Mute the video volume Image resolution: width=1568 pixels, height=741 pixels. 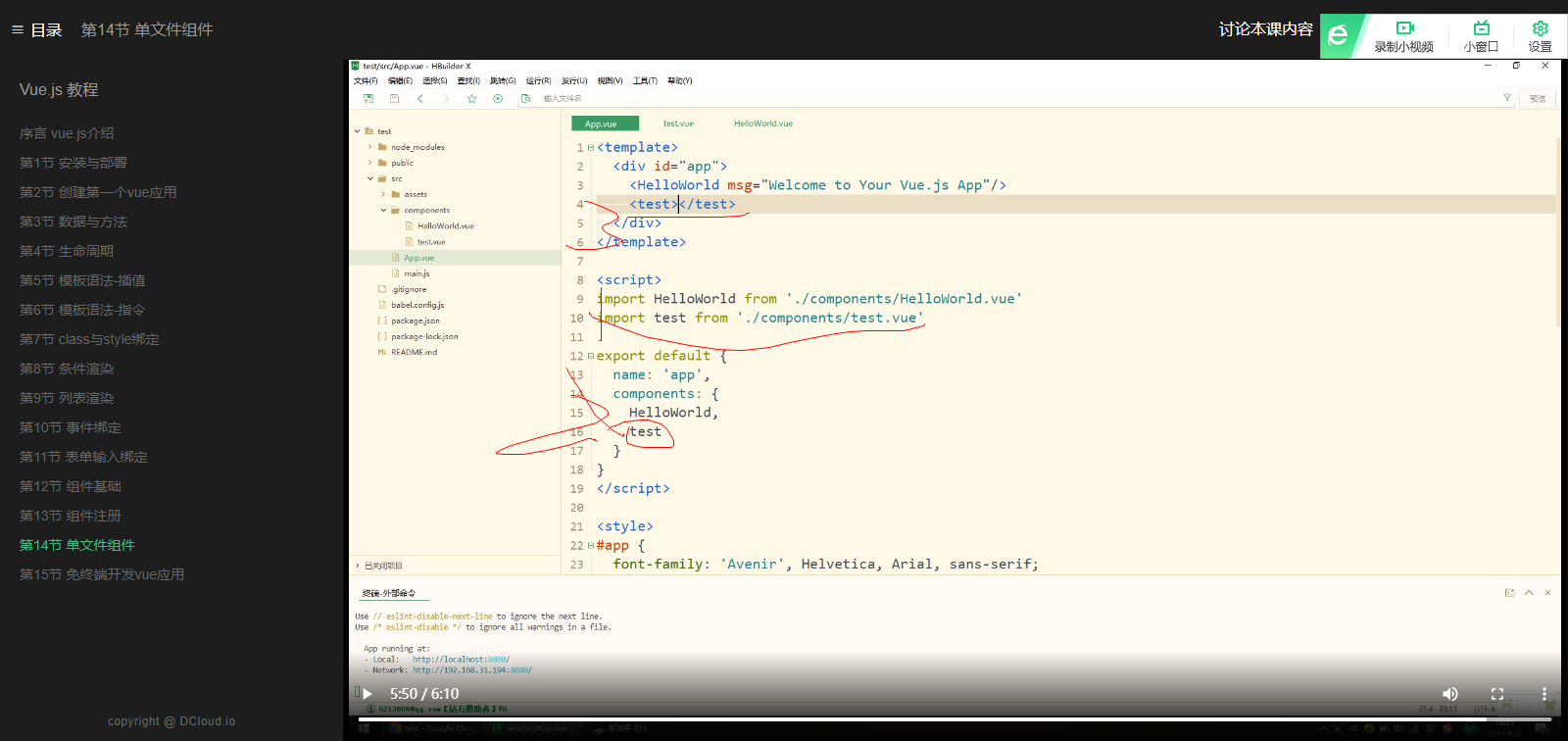(1450, 694)
